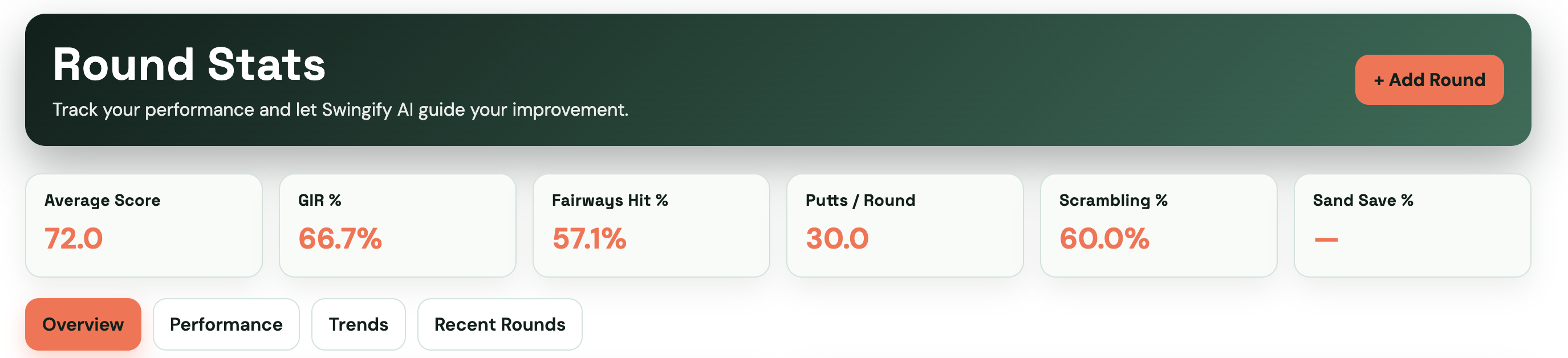Switch to the Performance tab
This screenshot has height=358, width=1568.
[226, 324]
